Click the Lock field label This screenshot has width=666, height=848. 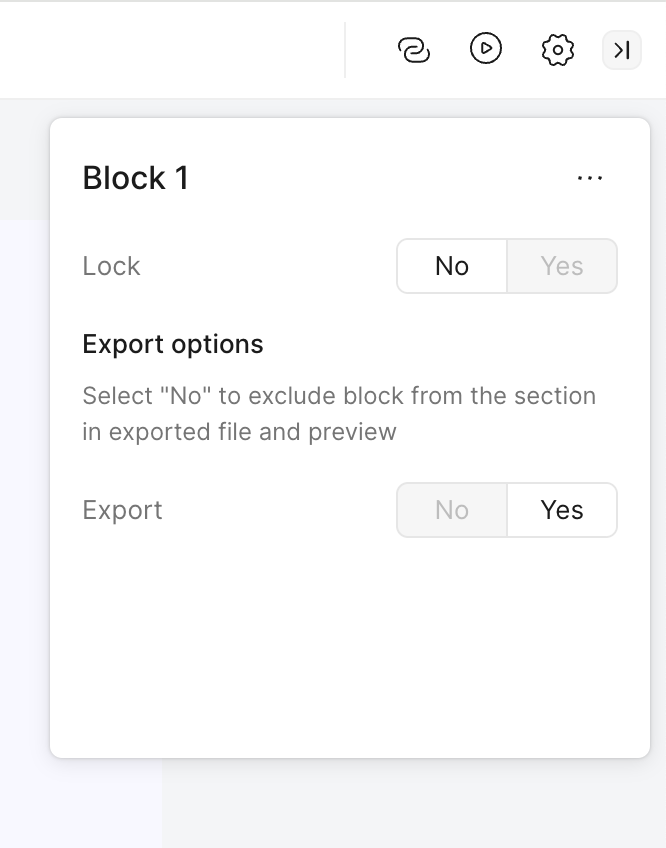tap(111, 266)
